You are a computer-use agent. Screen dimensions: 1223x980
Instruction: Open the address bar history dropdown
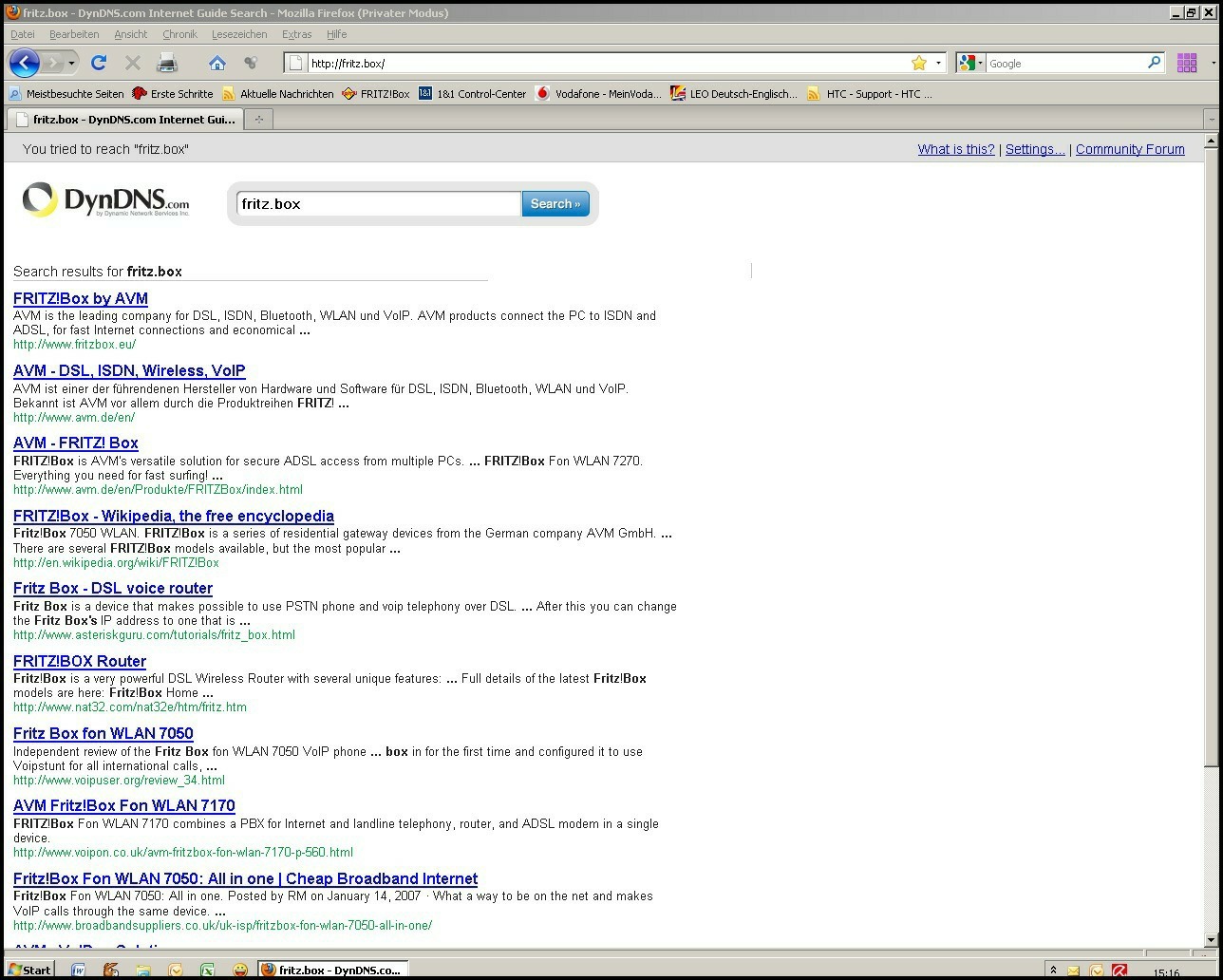[938, 64]
